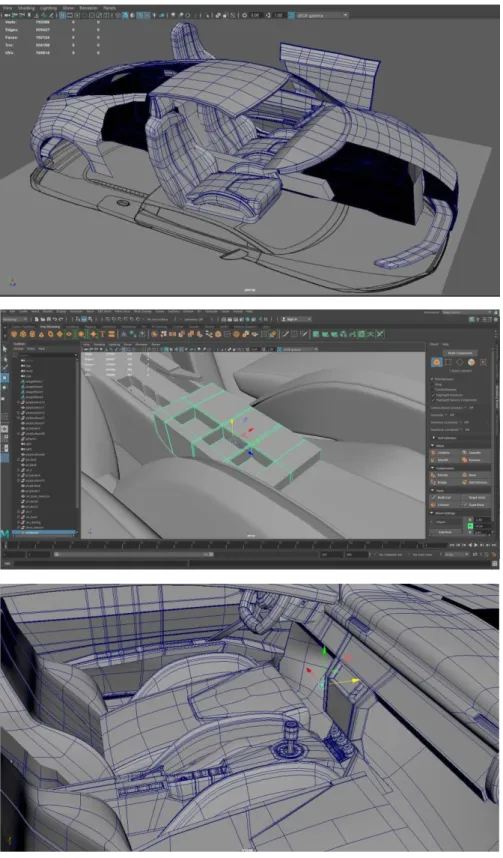
Task: Click the Multi-Cut knife icon on the shelf
Action: pyautogui.click(x=285, y=334)
